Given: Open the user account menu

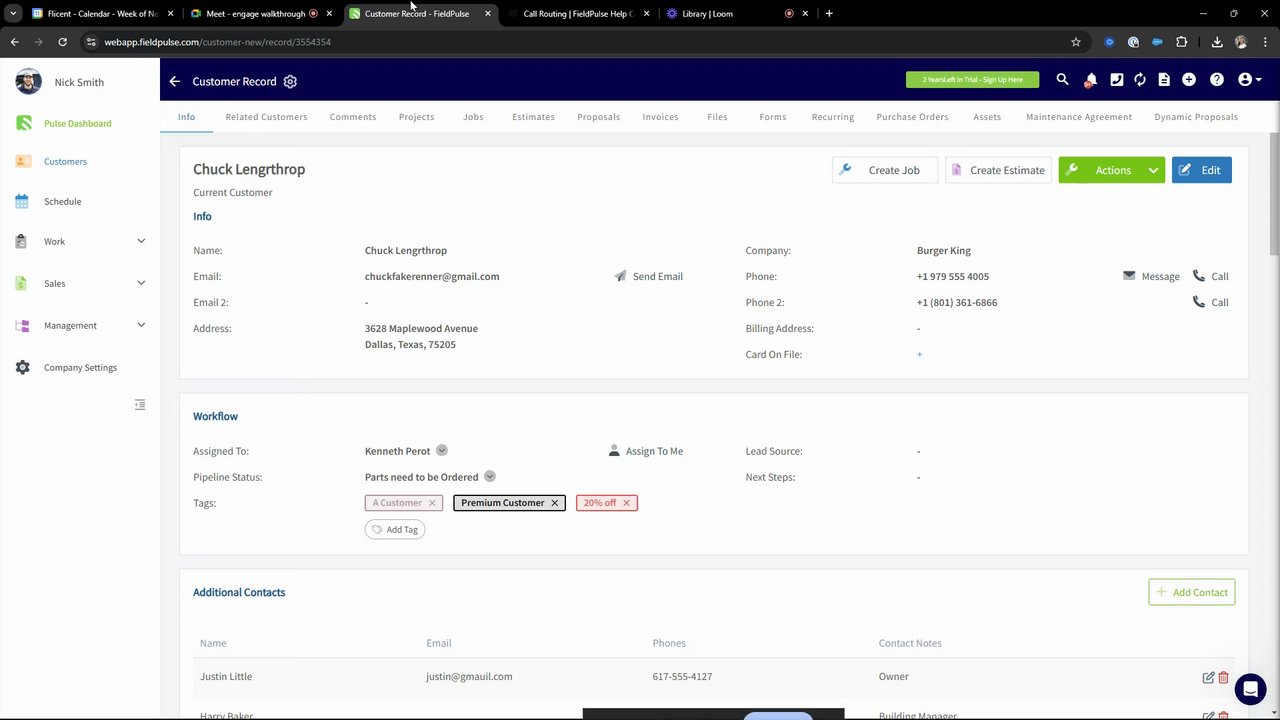Looking at the screenshot, I should 1249,80.
